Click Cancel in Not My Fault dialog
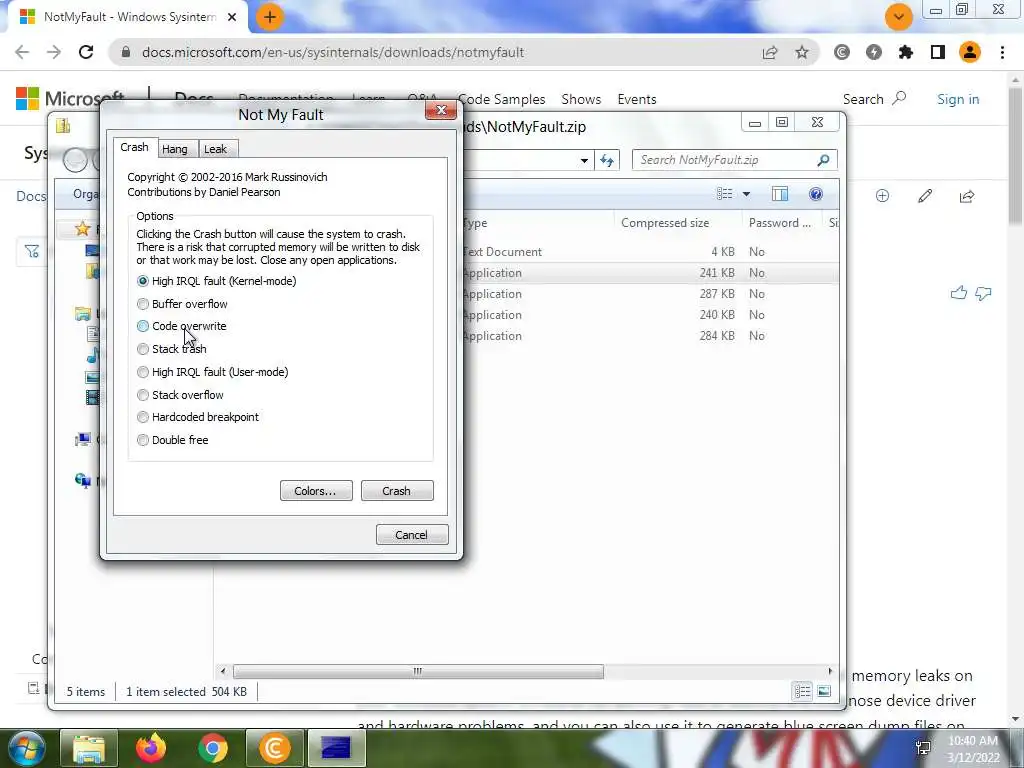 (x=412, y=534)
